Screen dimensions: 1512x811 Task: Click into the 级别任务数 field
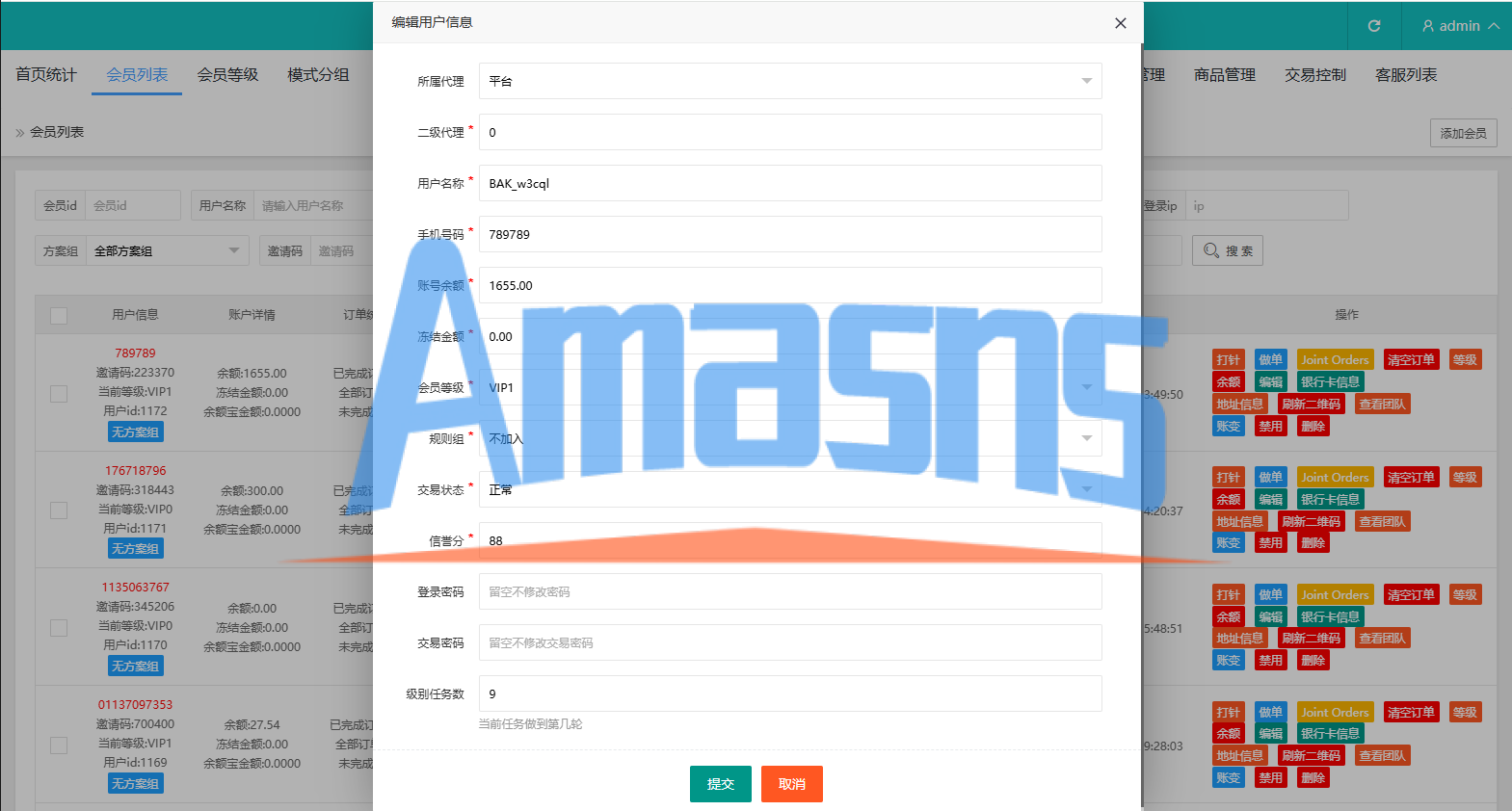pos(790,693)
